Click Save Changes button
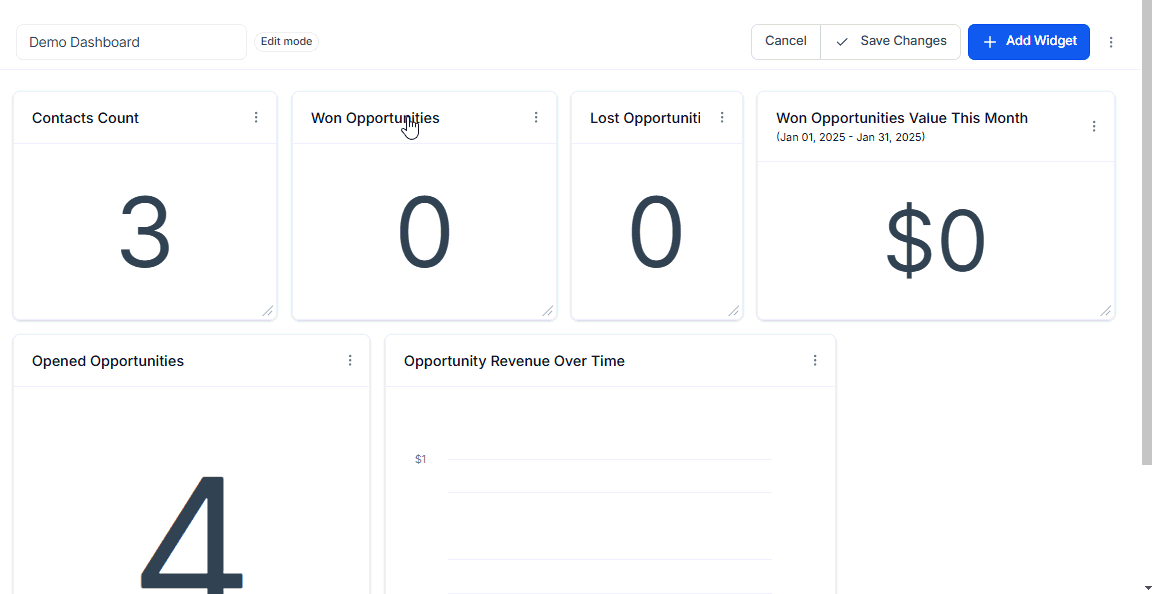The width and height of the screenshot is (1152, 594). pos(890,41)
